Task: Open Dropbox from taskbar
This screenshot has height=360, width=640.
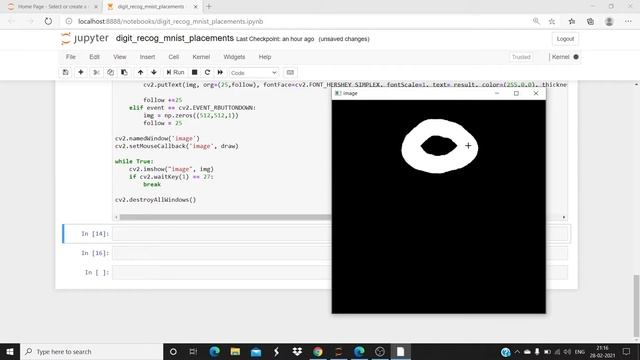Action: click(x=297, y=351)
